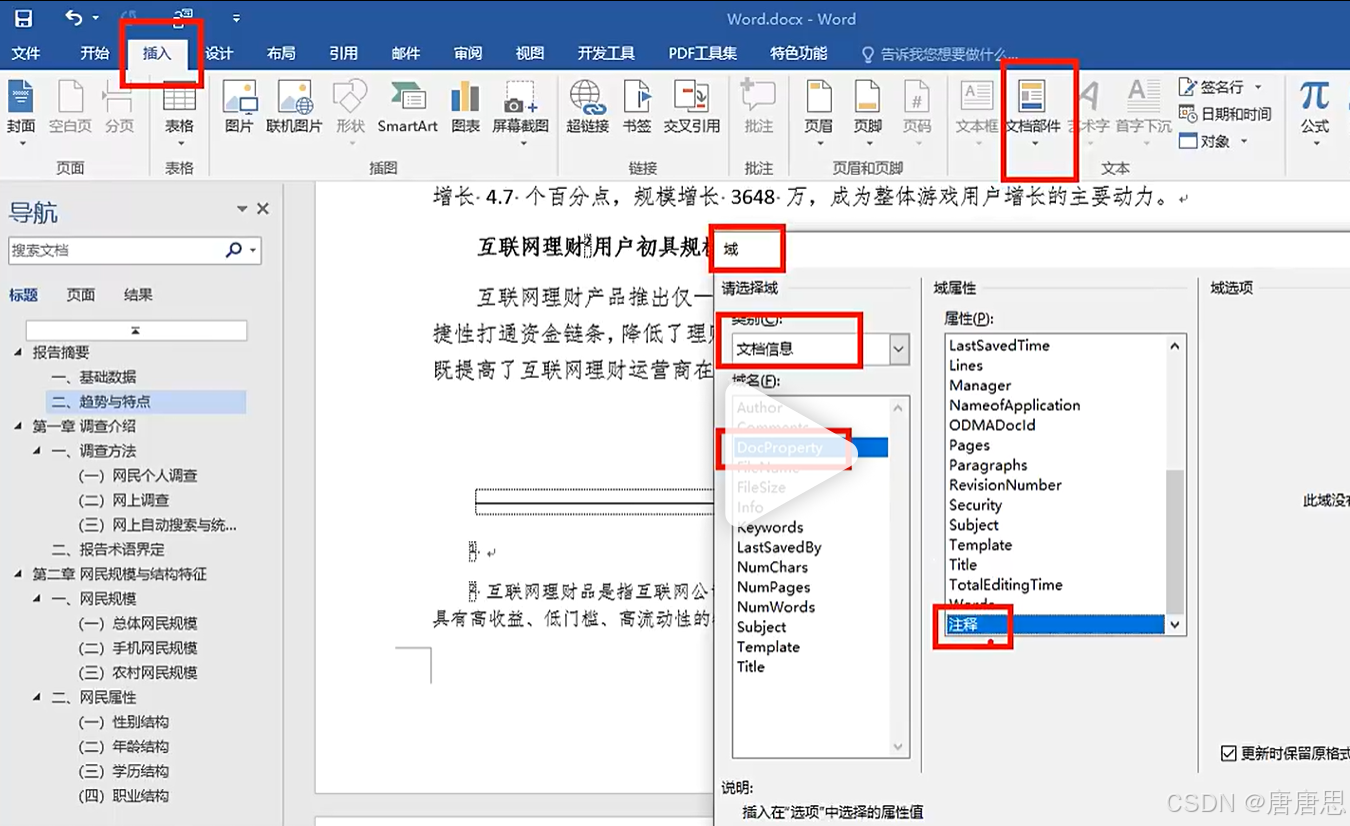Switch to the 开始 (Home) tab
The width and height of the screenshot is (1350, 826).
point(95,53)
